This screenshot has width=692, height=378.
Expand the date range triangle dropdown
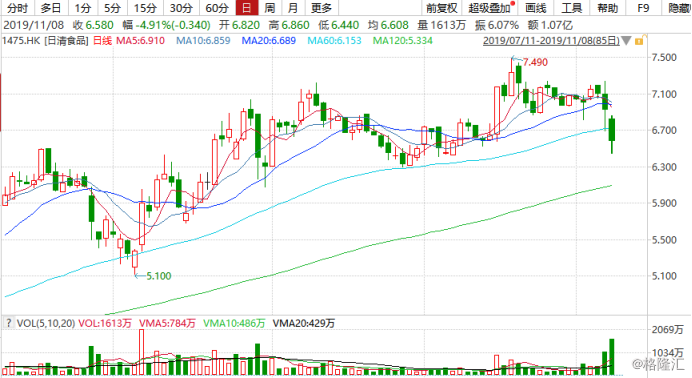[626, 41]
